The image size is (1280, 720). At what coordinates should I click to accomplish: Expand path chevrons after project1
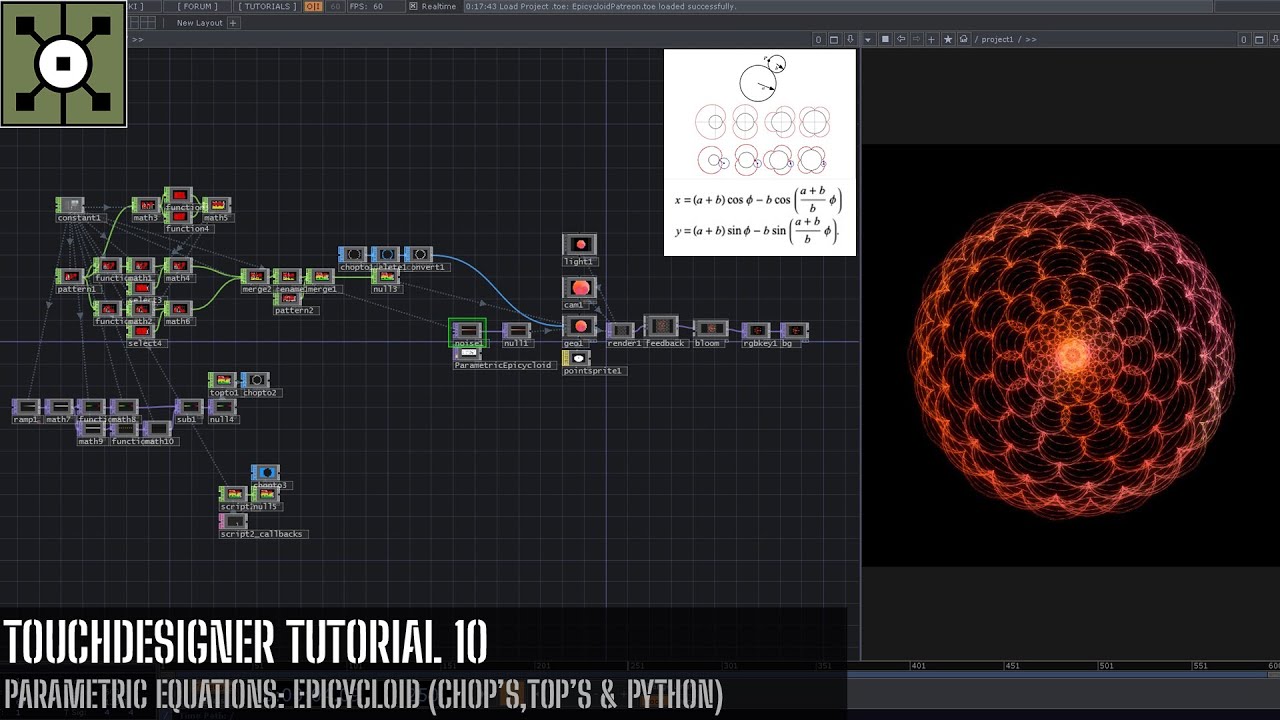click(x=1031, y=40)
